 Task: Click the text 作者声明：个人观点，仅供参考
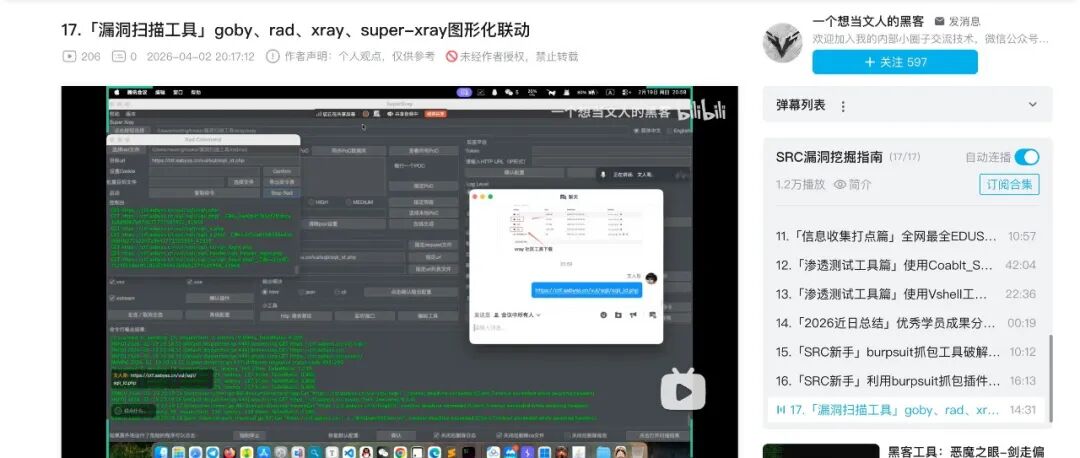(x=360, y=56)
